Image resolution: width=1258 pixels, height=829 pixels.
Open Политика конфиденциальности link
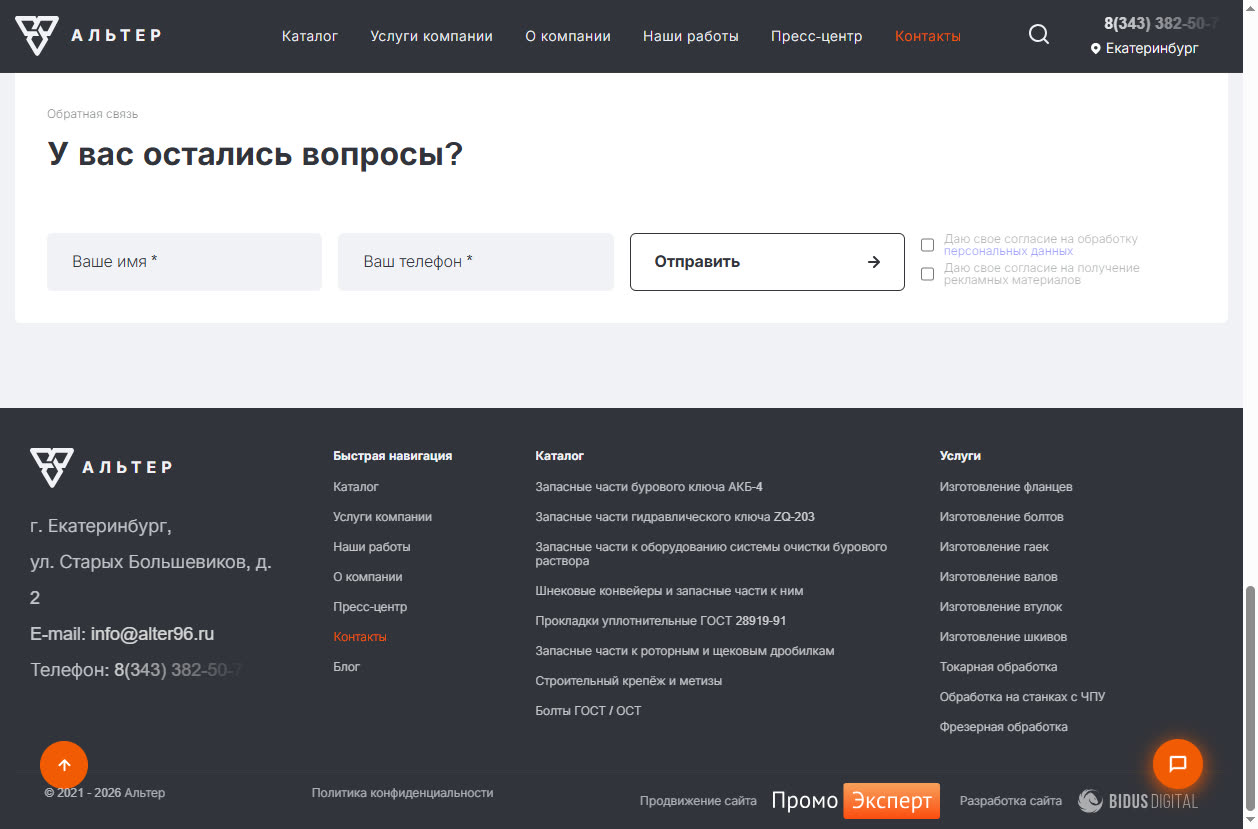click(402, 793)
